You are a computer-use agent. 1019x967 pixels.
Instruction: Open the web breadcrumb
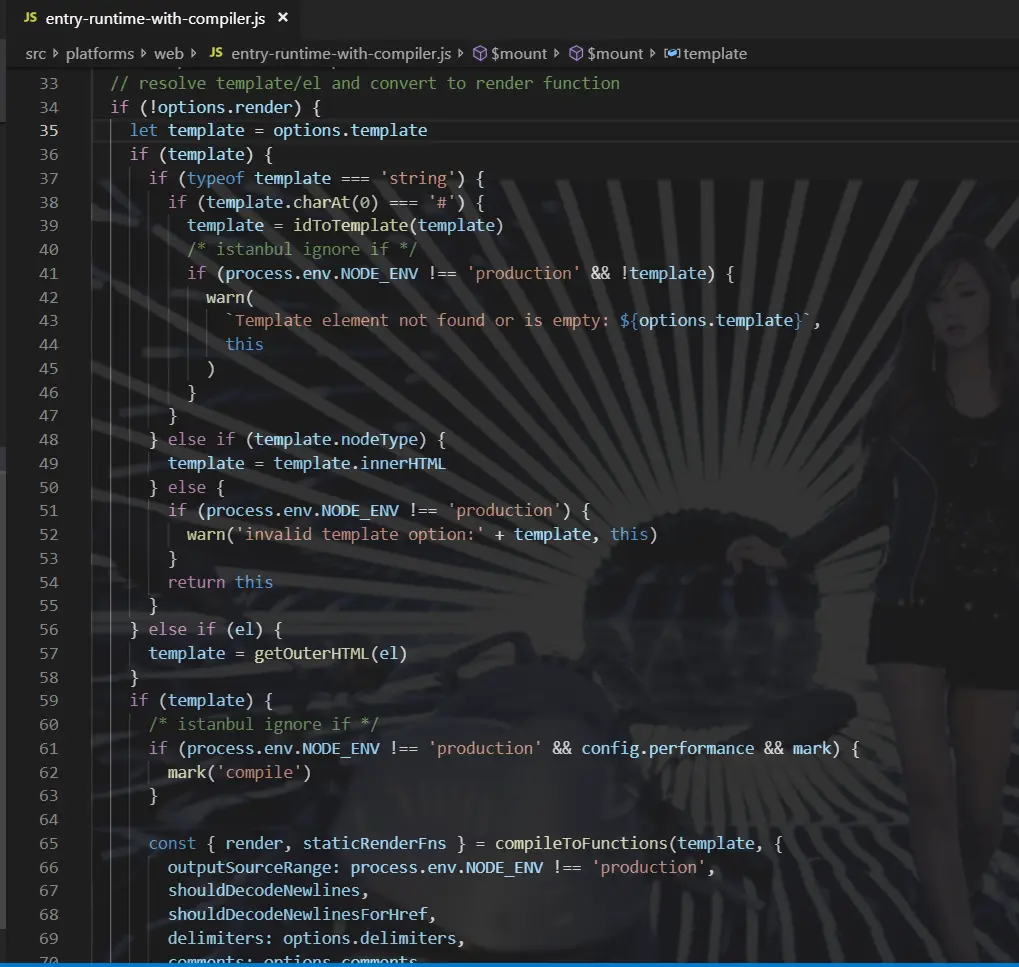click(169, 53)
